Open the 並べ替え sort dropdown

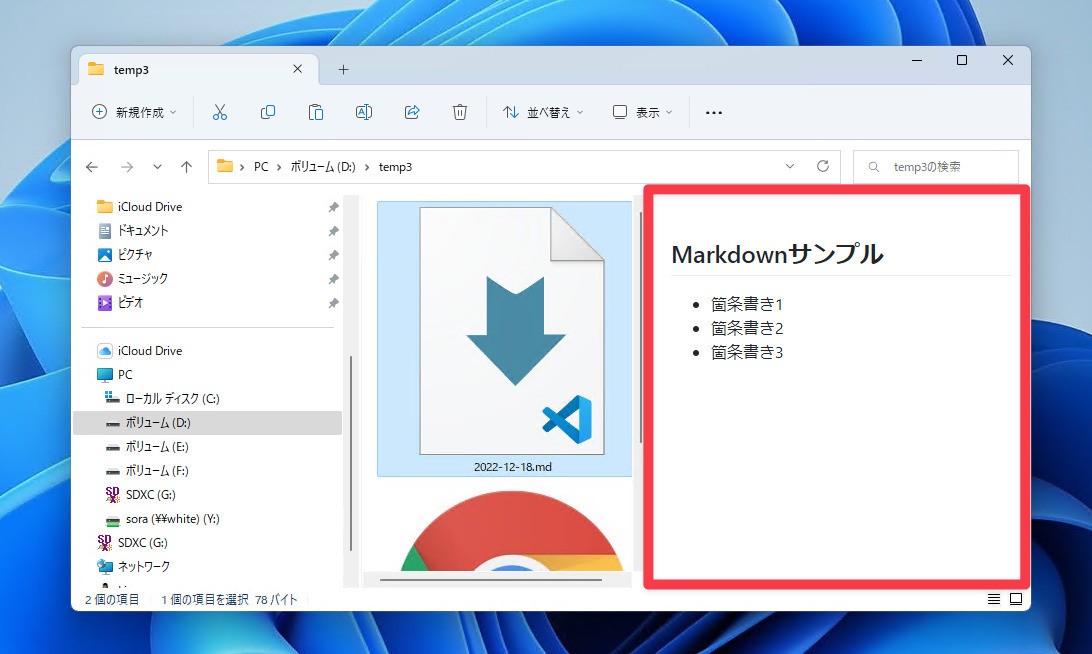[x=543, y=112]
